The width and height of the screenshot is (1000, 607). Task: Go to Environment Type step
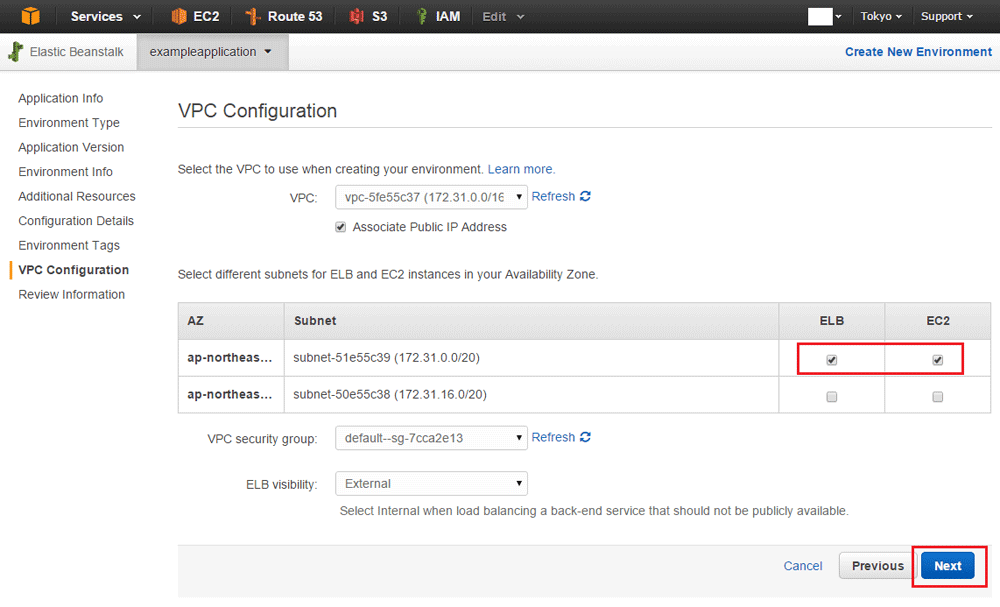69,122
